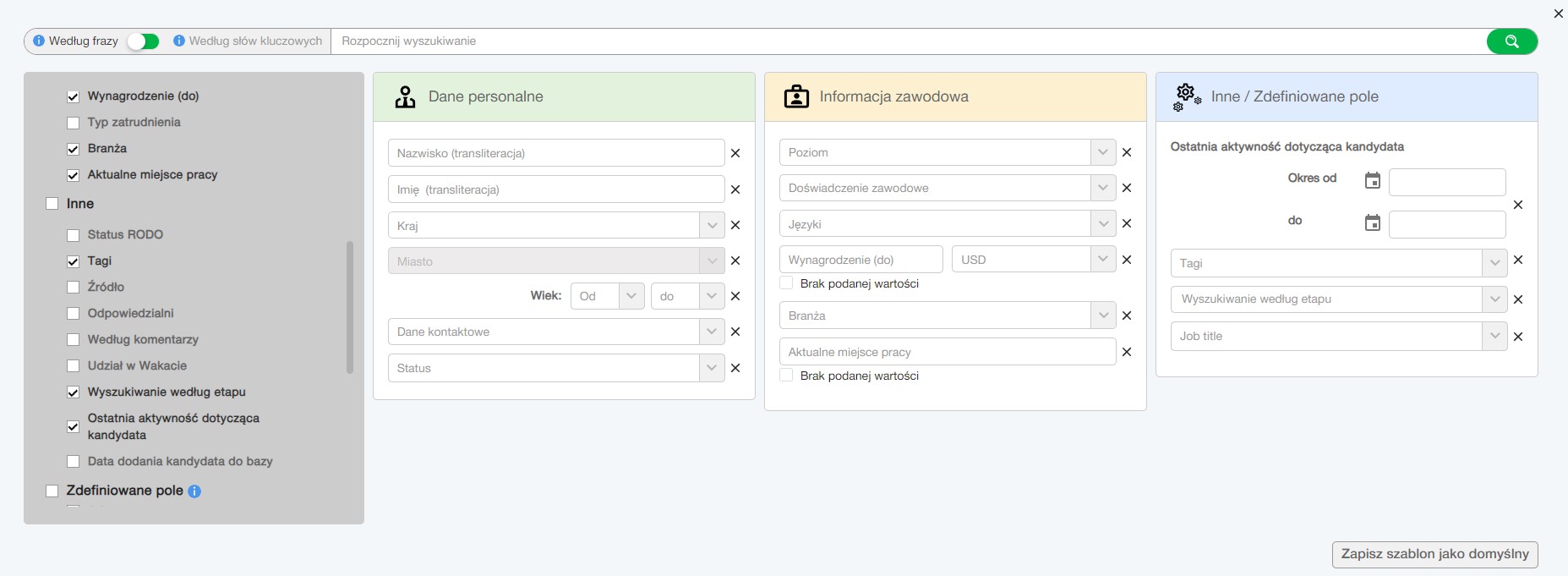Select the Inne group checkbox
The image size is (1568, 576).
[52, 204]
